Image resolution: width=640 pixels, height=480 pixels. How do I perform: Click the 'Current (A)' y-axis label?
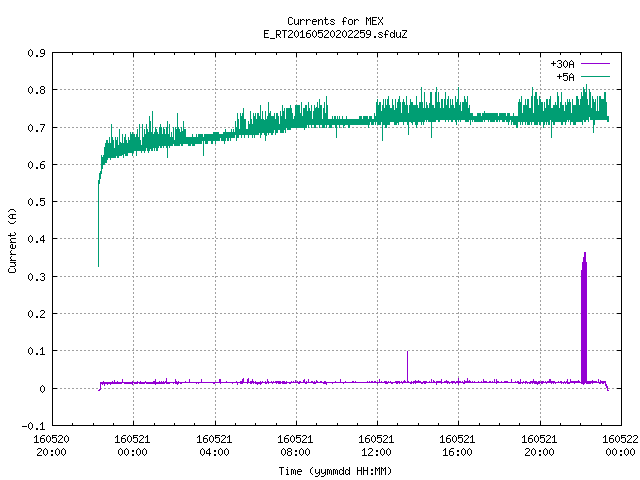pos(12,240)
